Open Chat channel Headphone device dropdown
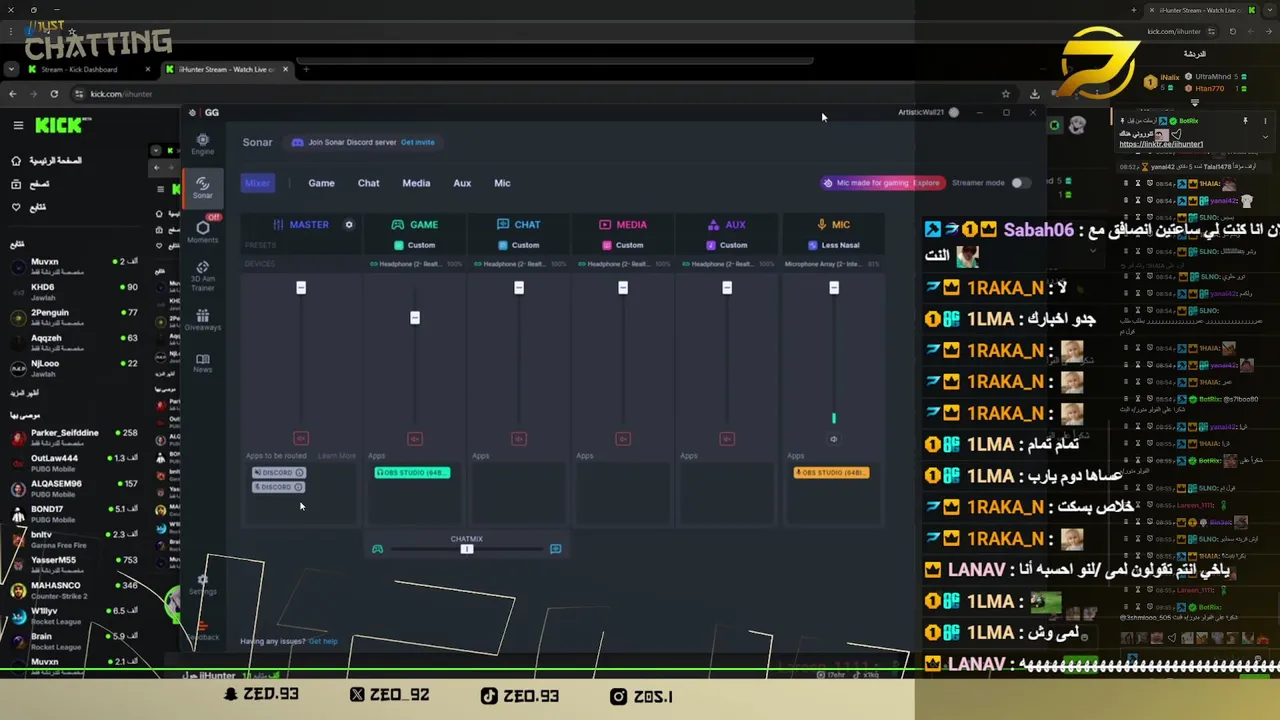1280x720 pixels. (519, 264)
